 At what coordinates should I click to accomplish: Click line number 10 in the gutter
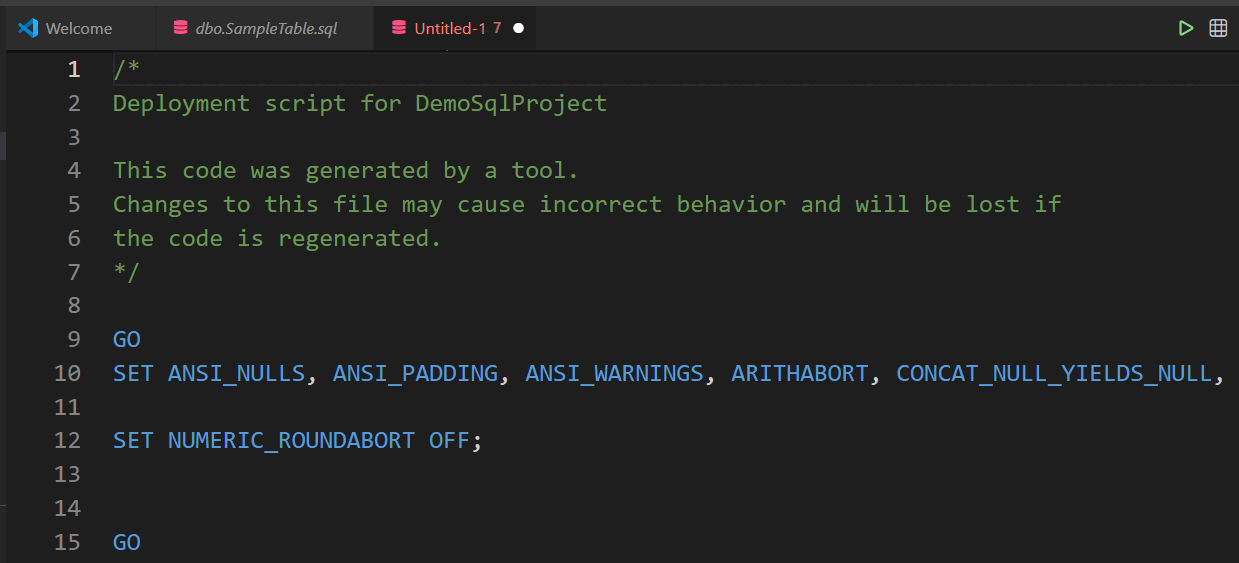point(66,373)
